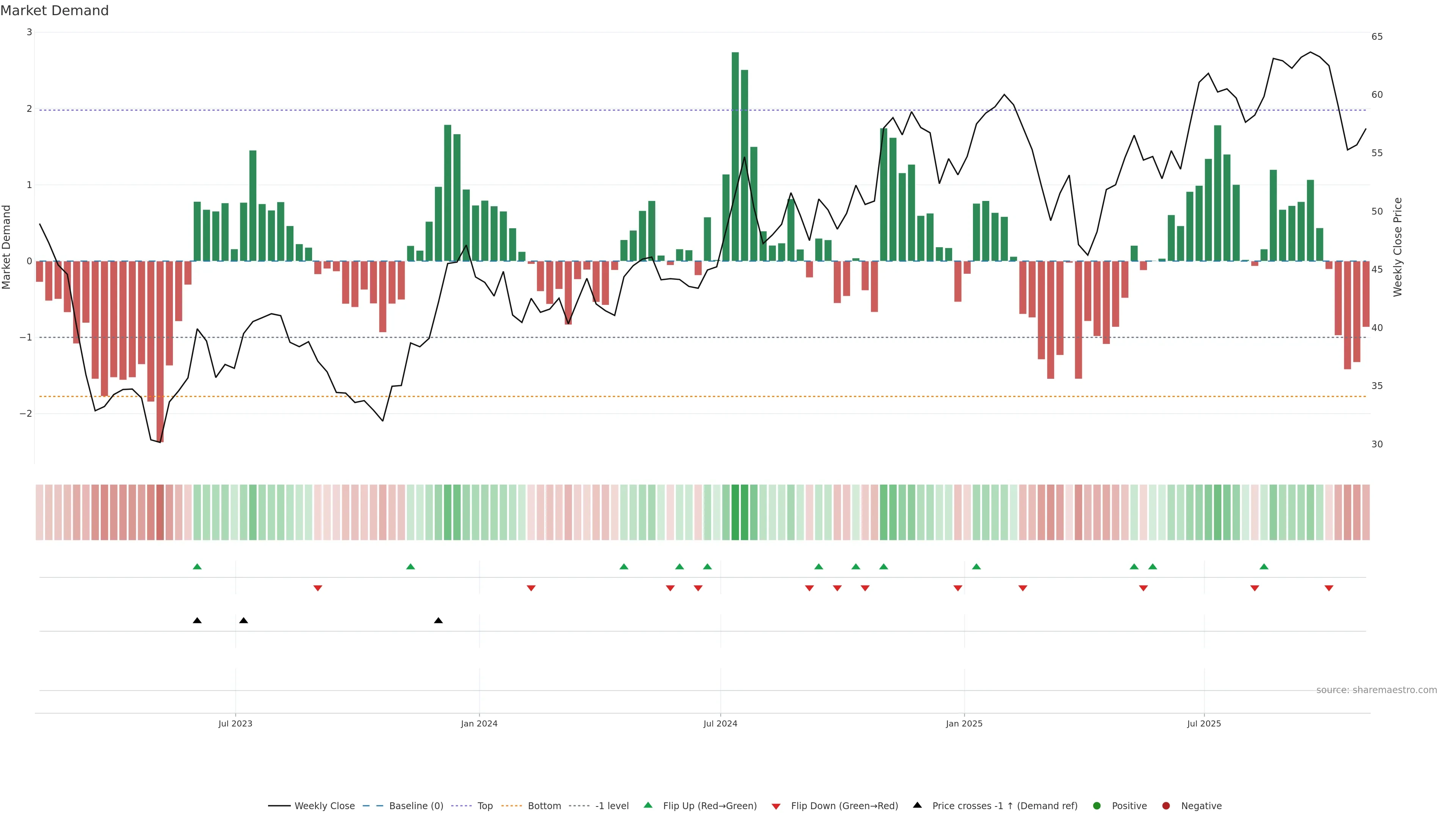Click the Market Demand chart title

point(54,11)
